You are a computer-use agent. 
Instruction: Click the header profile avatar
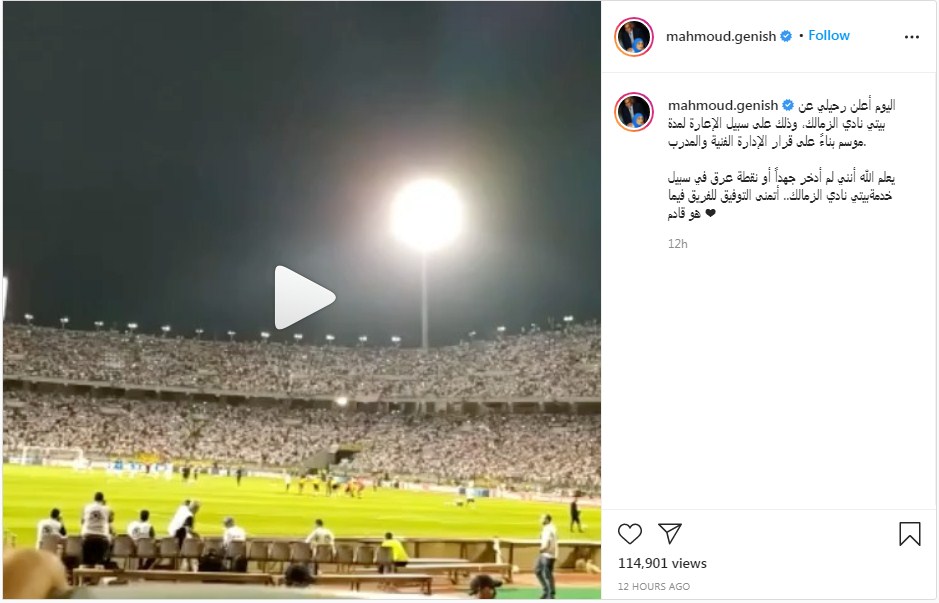point(634,37)
